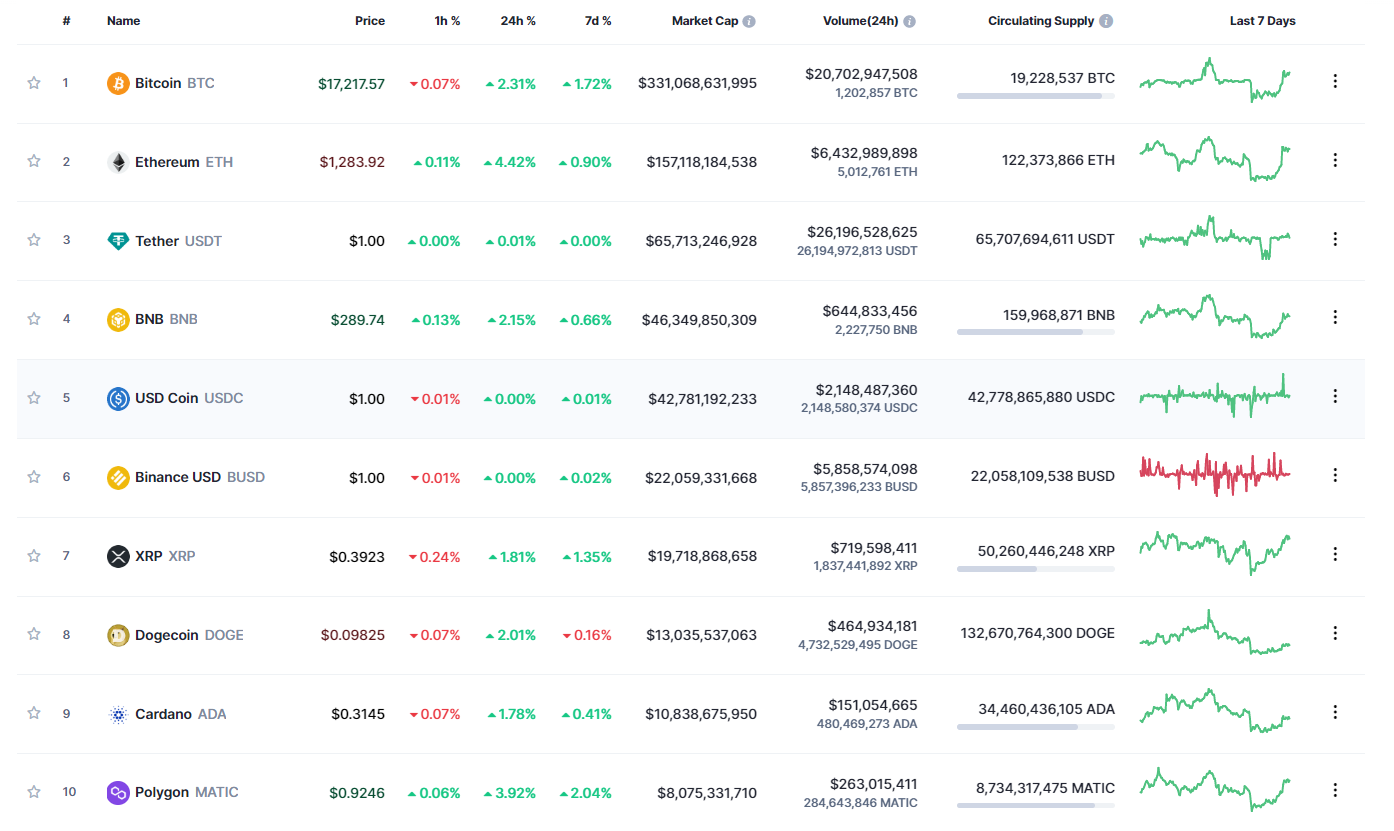This screenshot has height=831, width=1394.
Task: Click the info icon beside Volume(24h)
Action: tap(910, 21)
